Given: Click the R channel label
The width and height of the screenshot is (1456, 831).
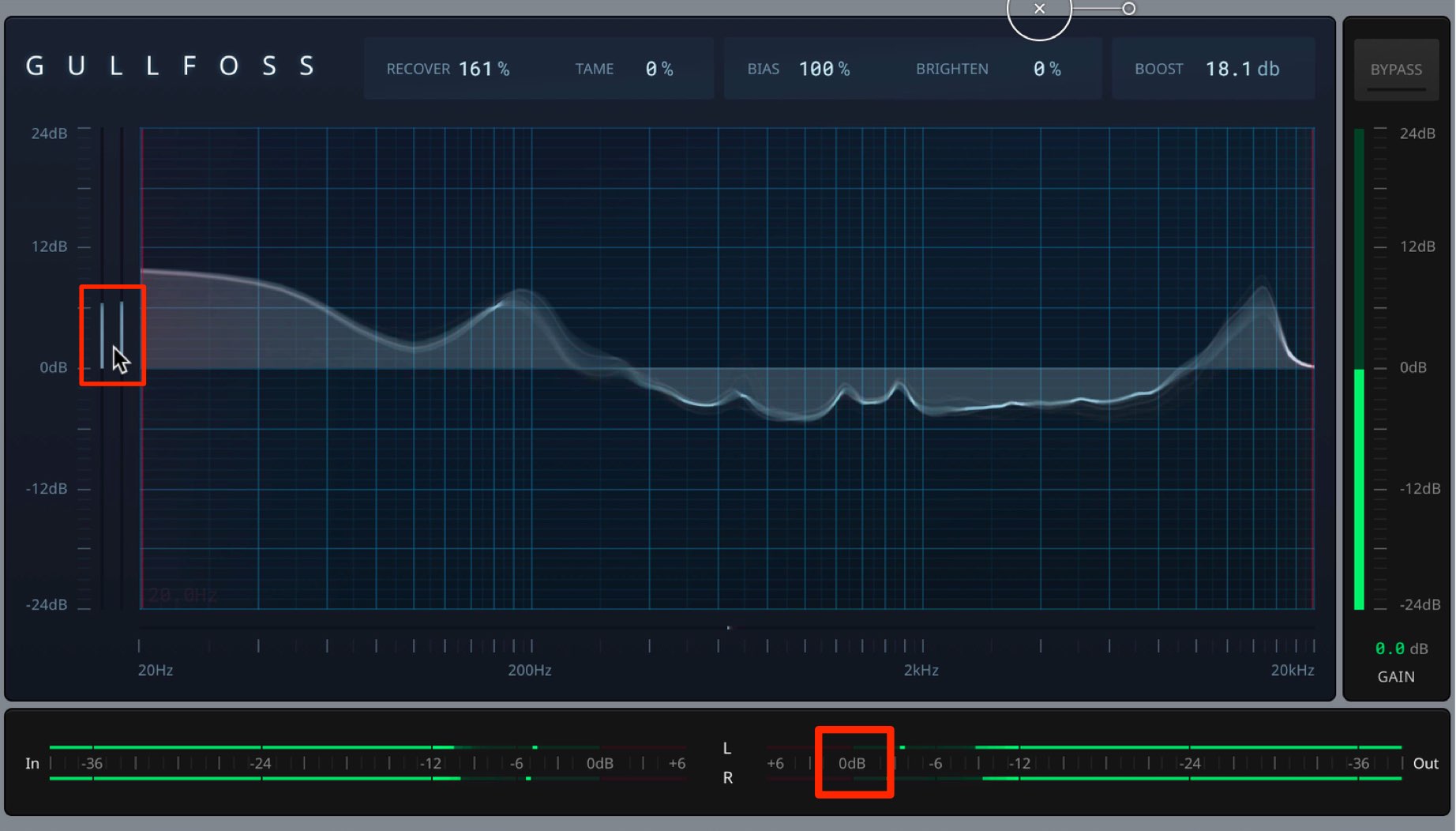Looking at the screenshot, I should point(728,778).
